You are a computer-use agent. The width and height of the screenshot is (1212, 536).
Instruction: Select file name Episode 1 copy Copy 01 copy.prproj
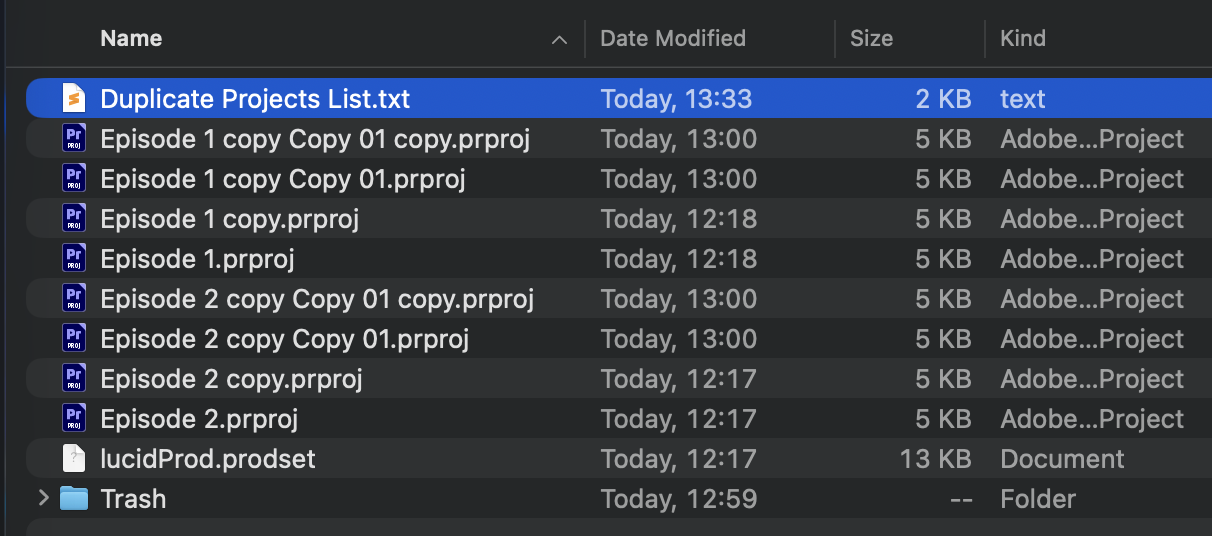[x=315, y=139]
